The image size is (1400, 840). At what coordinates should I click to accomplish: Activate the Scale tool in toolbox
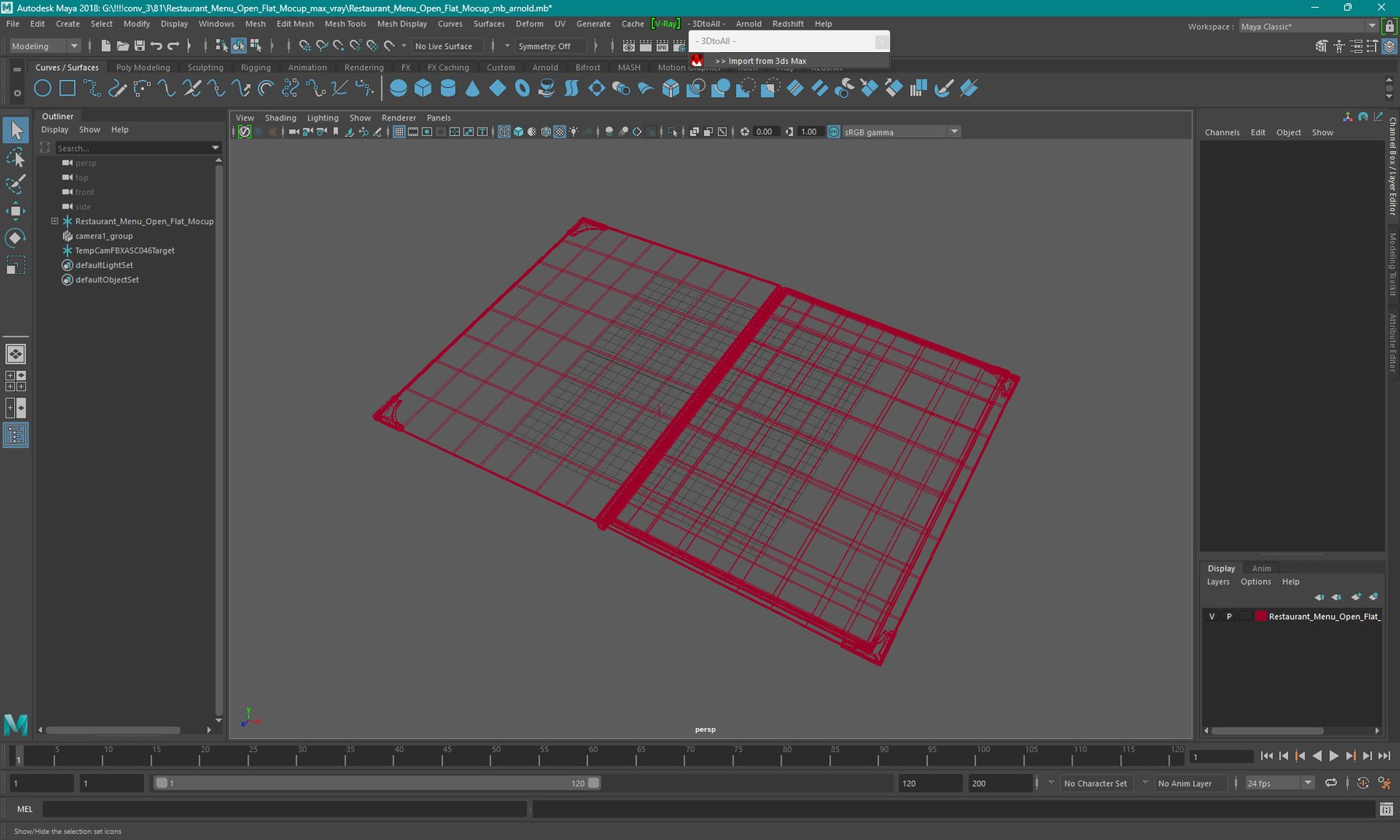click(x=16, y=264)
